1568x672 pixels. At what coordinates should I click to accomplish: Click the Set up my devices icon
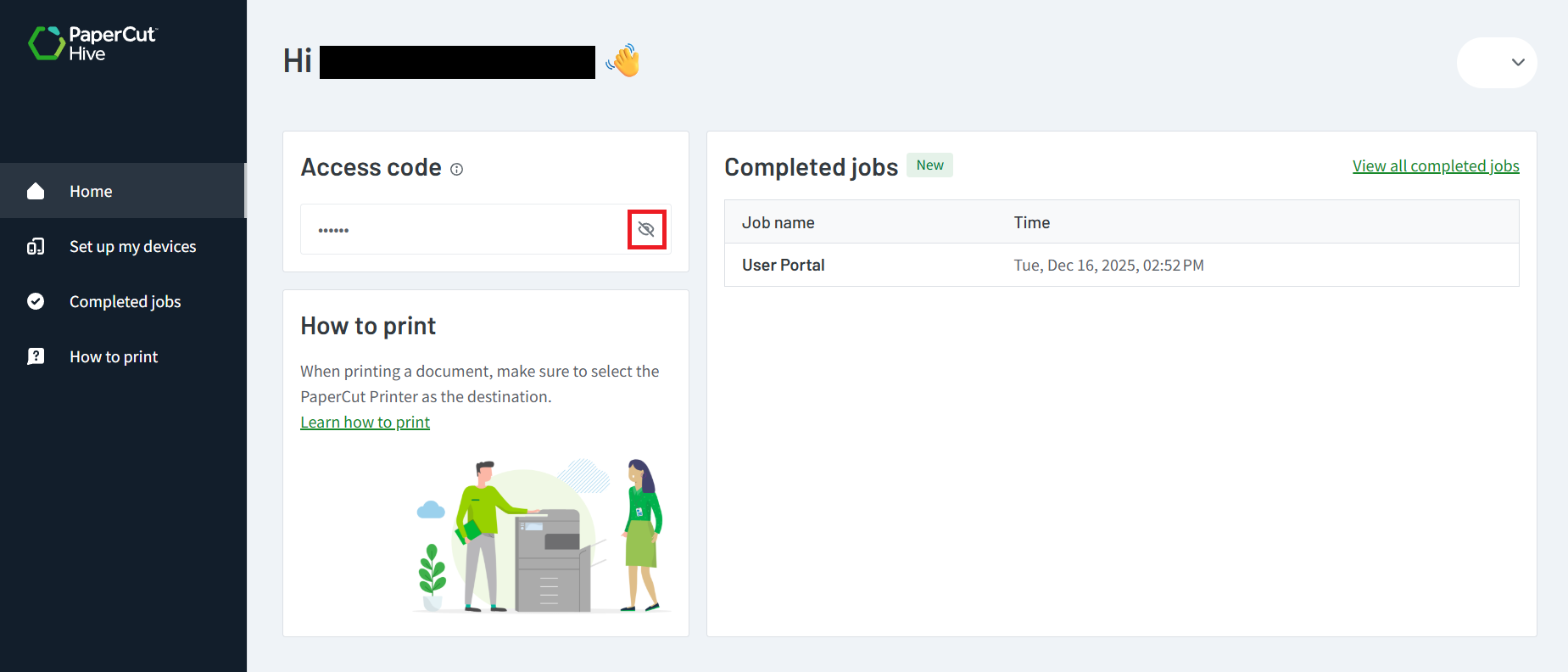(x=36, y=247)
